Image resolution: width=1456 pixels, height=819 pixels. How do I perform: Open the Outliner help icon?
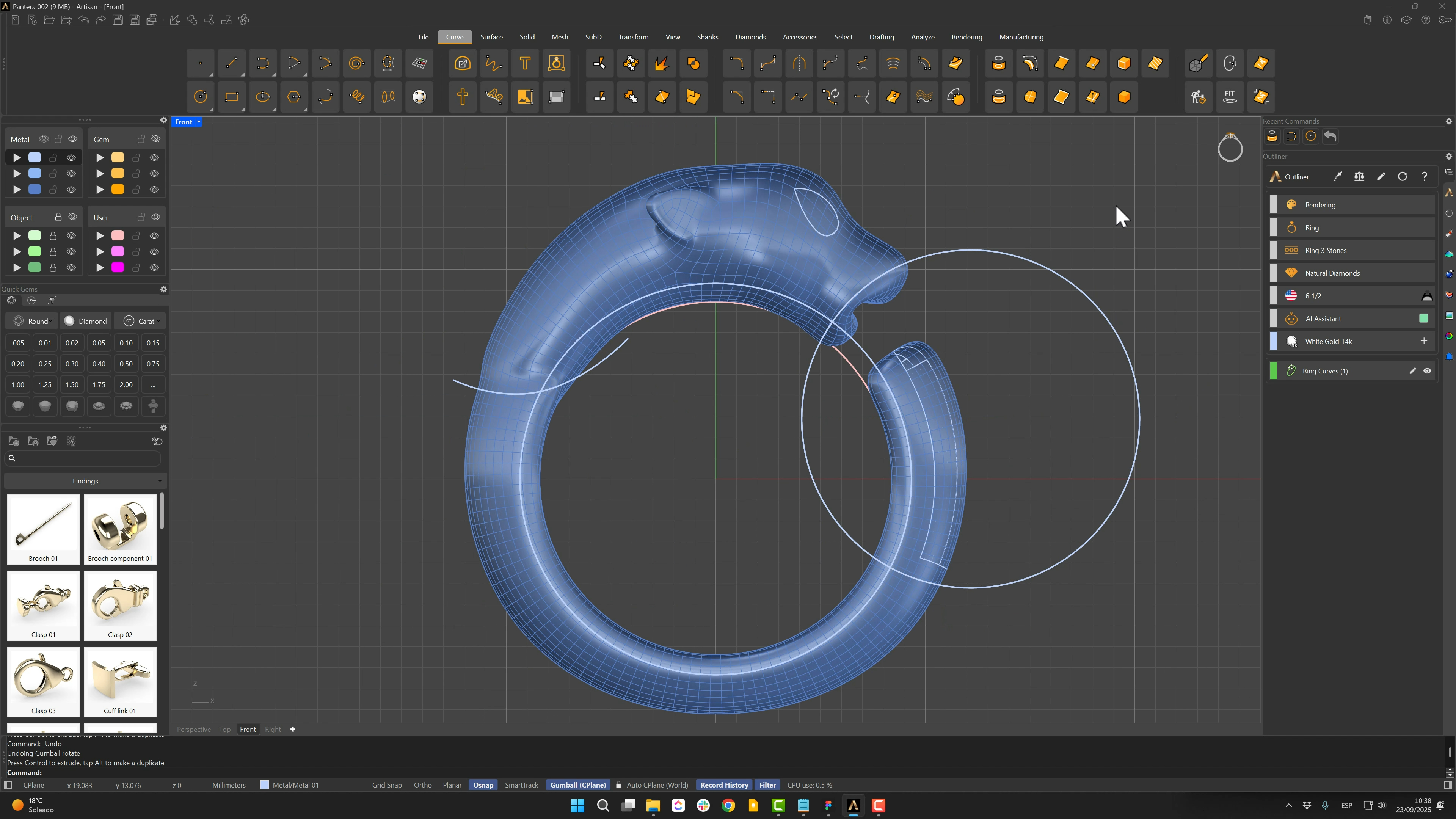tap(1425, 177)
